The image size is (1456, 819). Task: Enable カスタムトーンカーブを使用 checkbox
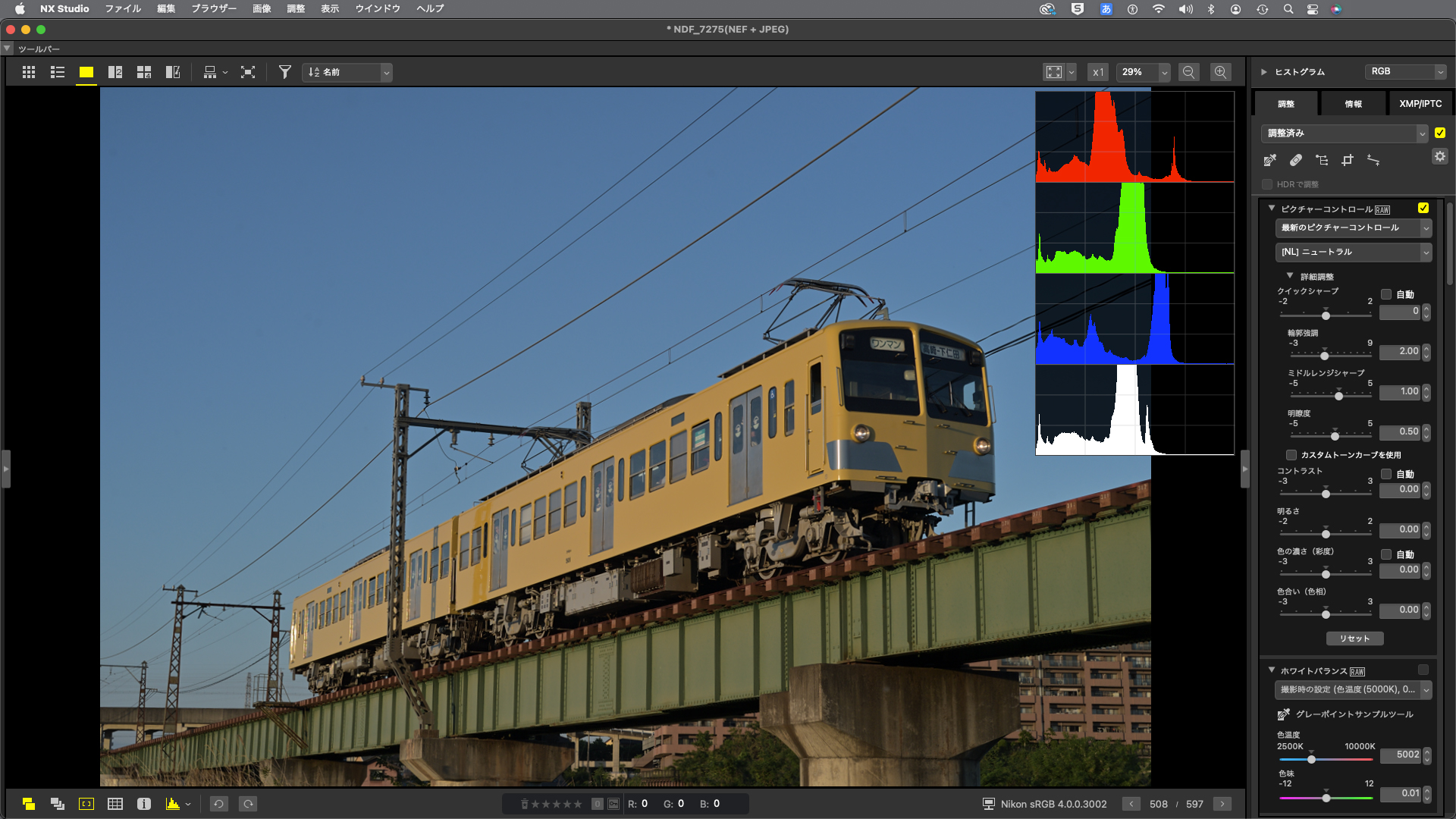(x=1291, y=455)
